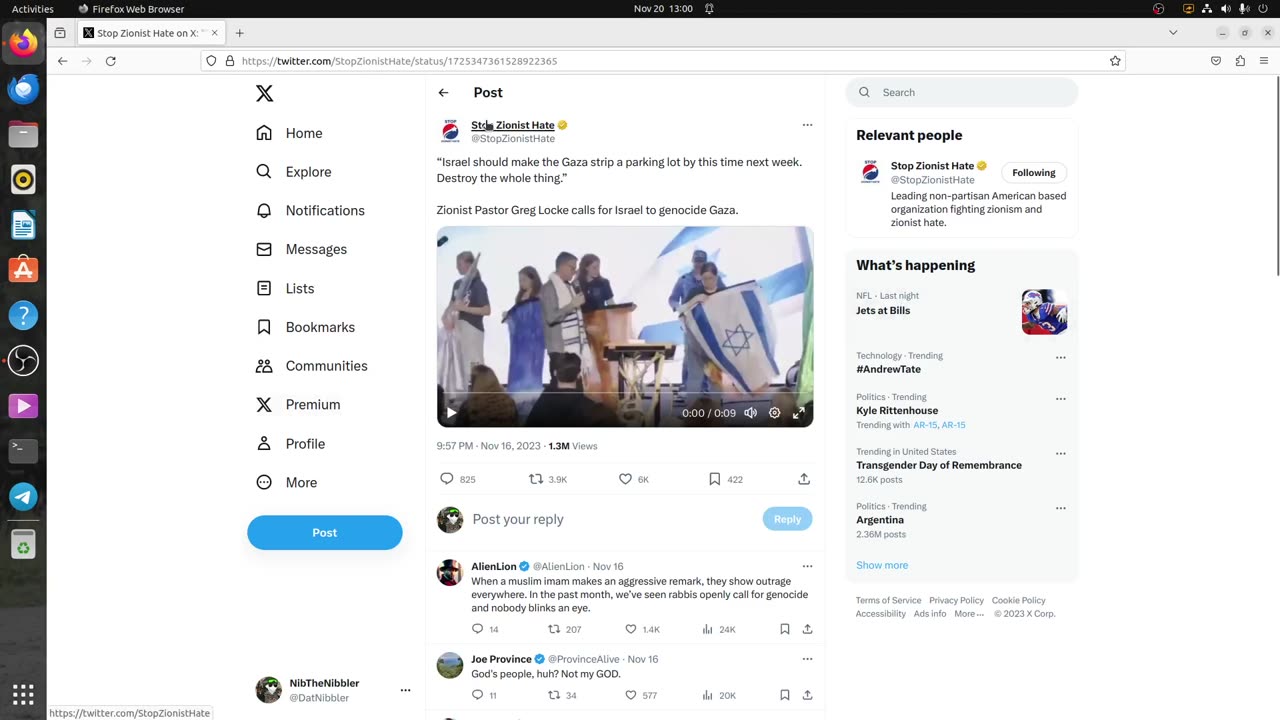1280x720 pixels.
Task: View analytics on AlienLion's comment
Action: (708, 629)
